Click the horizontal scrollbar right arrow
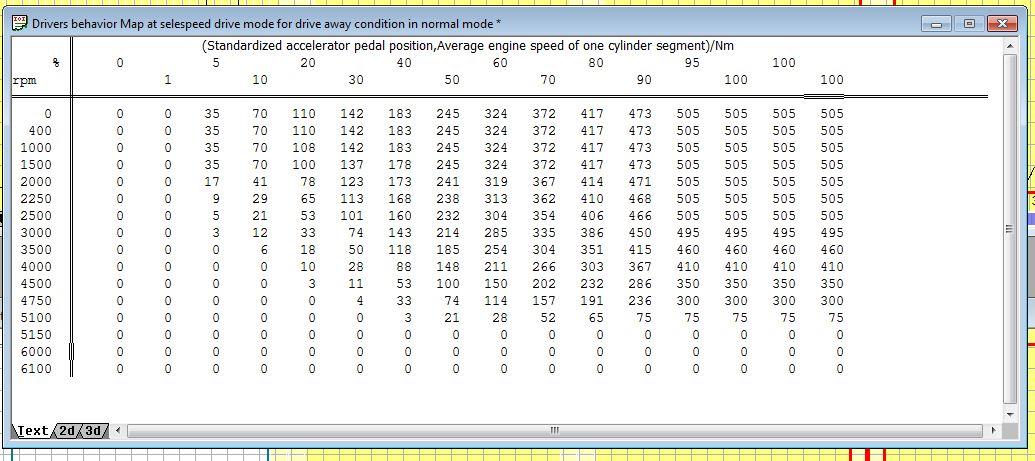Viewport: 1035px width, 461px height. [x=993, y=431]
